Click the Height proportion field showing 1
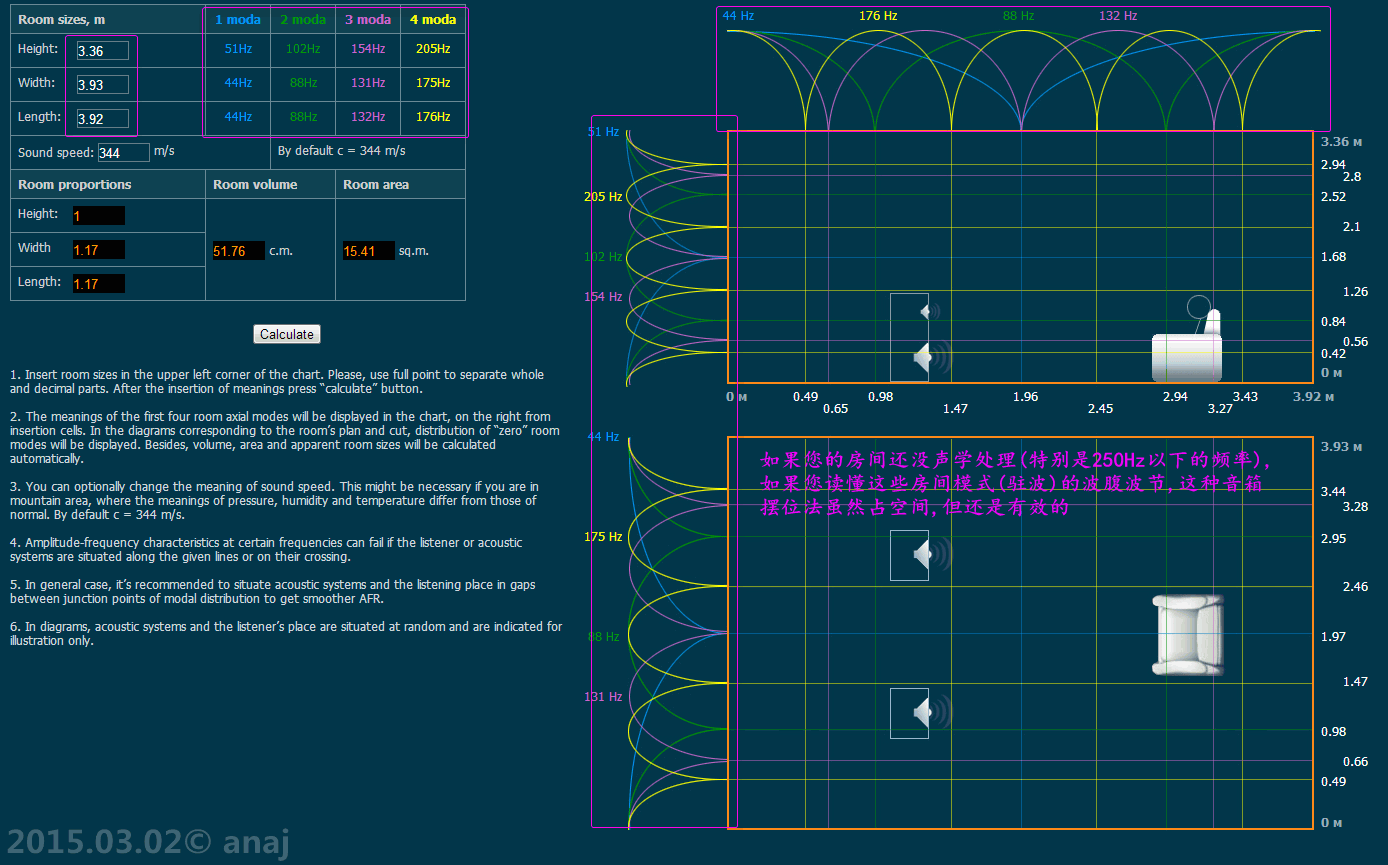This screenshot has height=865, width=1388. 98,215
